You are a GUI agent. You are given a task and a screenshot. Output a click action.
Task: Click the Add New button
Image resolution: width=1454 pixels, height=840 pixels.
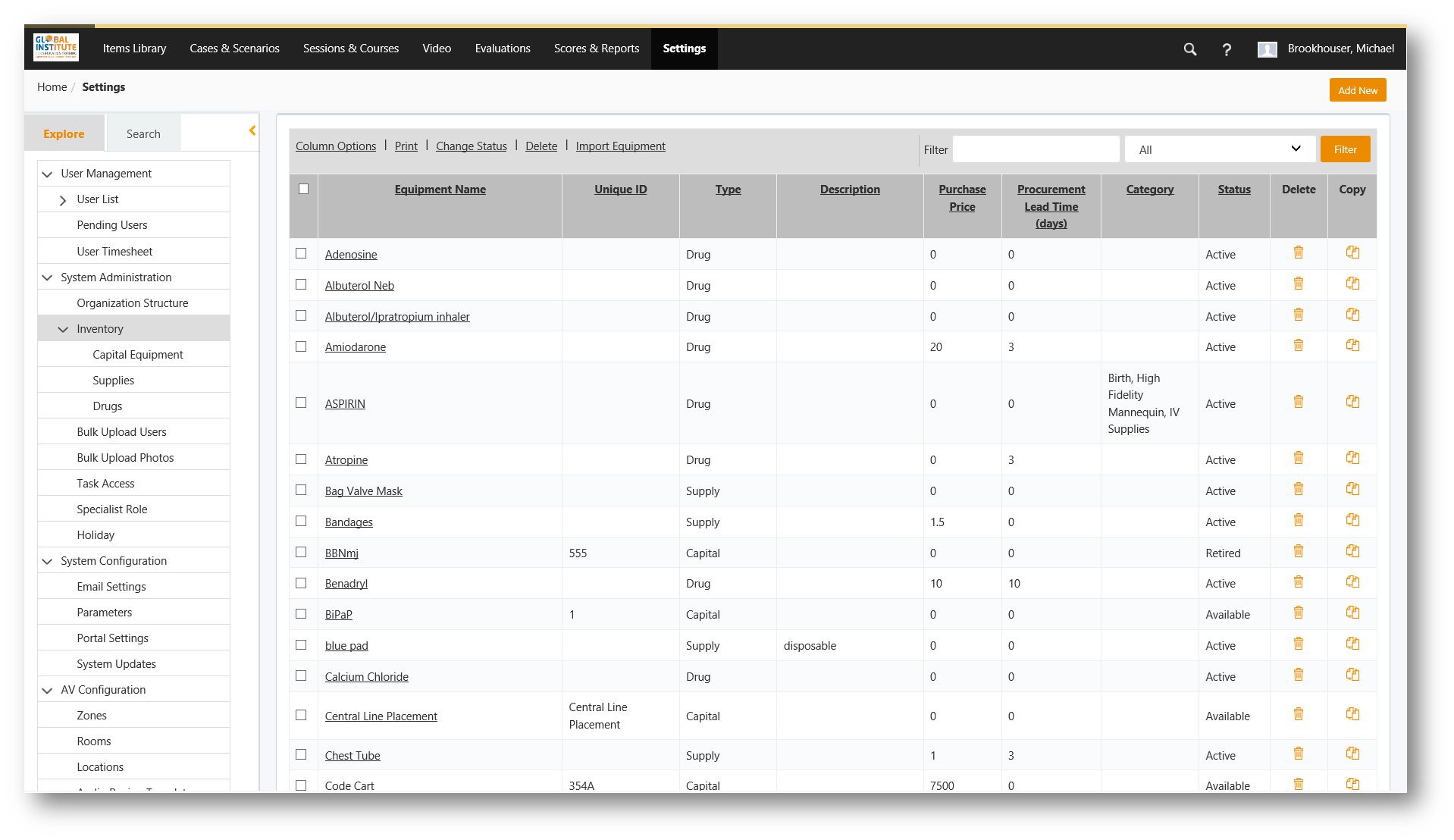click(1357, 90)
